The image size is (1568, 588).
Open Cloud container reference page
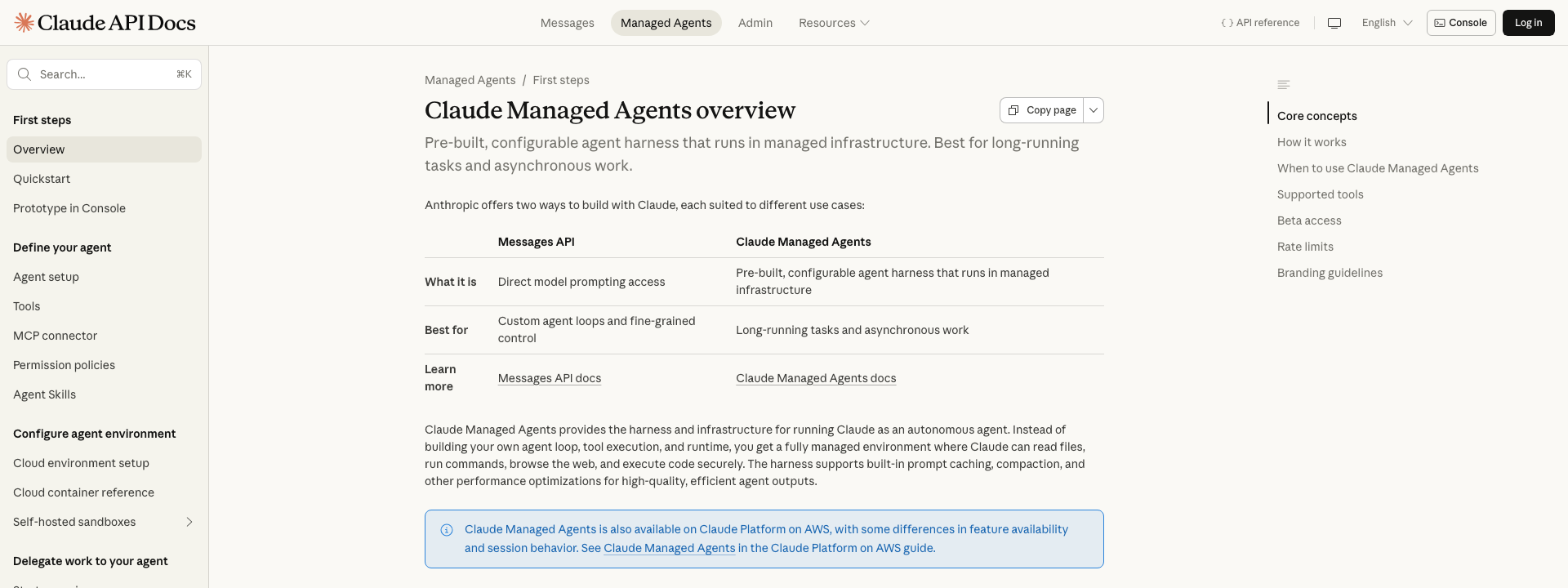click(x=104, y=492)
